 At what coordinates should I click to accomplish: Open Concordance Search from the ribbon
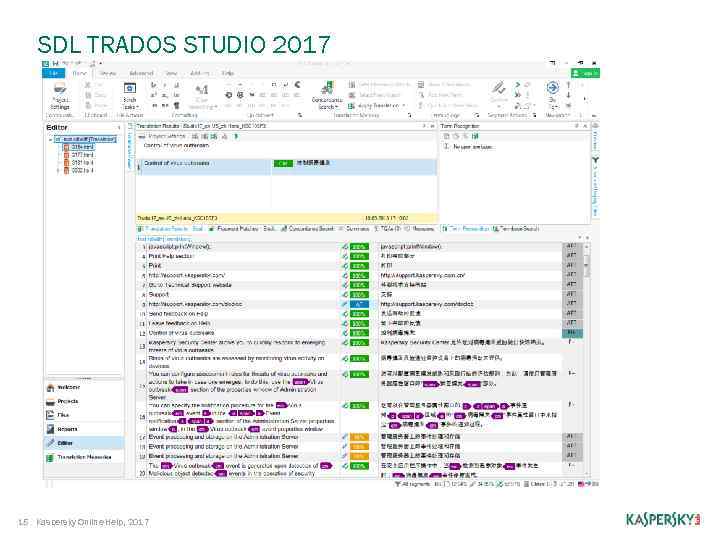point(327,96)
